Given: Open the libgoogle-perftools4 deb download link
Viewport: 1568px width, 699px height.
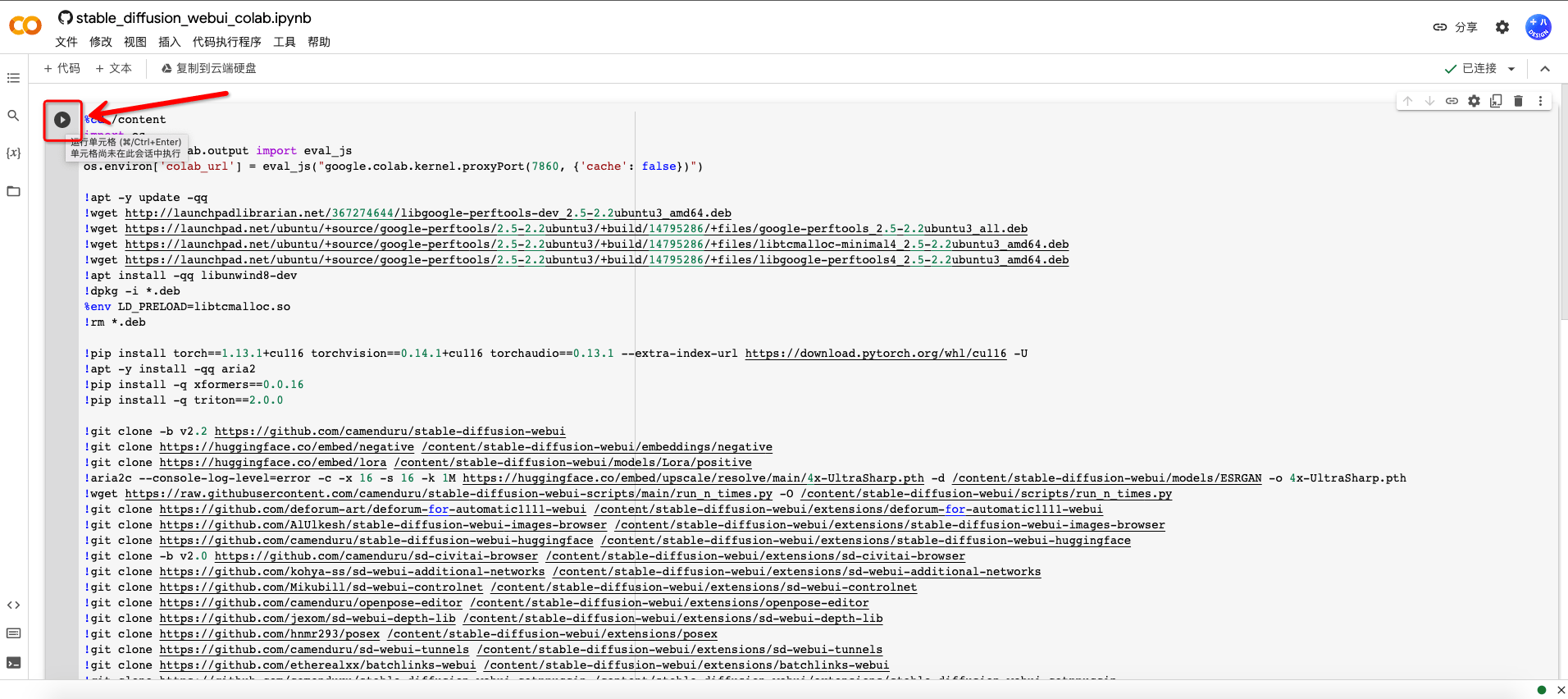Looking at the screenshot, I should click(x=597, y=260).
